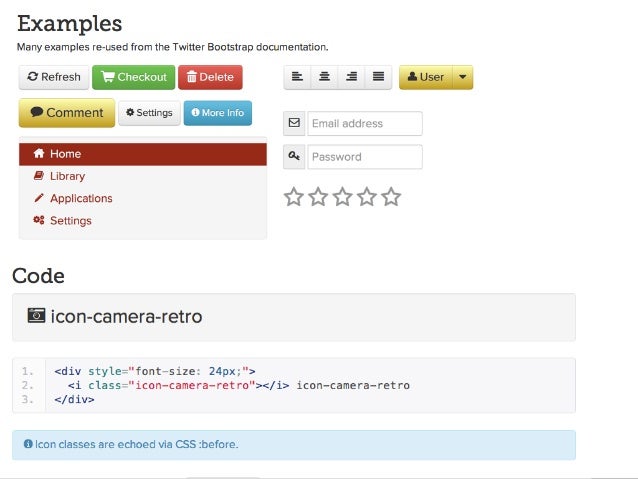The width and height of the screenshot is (638, 479).
Task: Click the Refresh button
Action: 54,77
